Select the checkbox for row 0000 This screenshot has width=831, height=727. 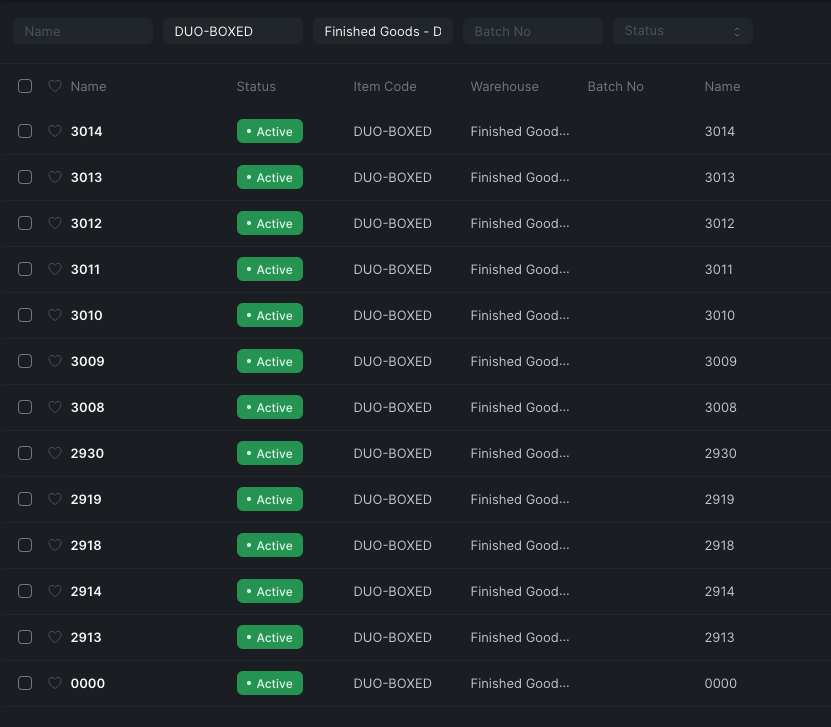coord(25,683)
